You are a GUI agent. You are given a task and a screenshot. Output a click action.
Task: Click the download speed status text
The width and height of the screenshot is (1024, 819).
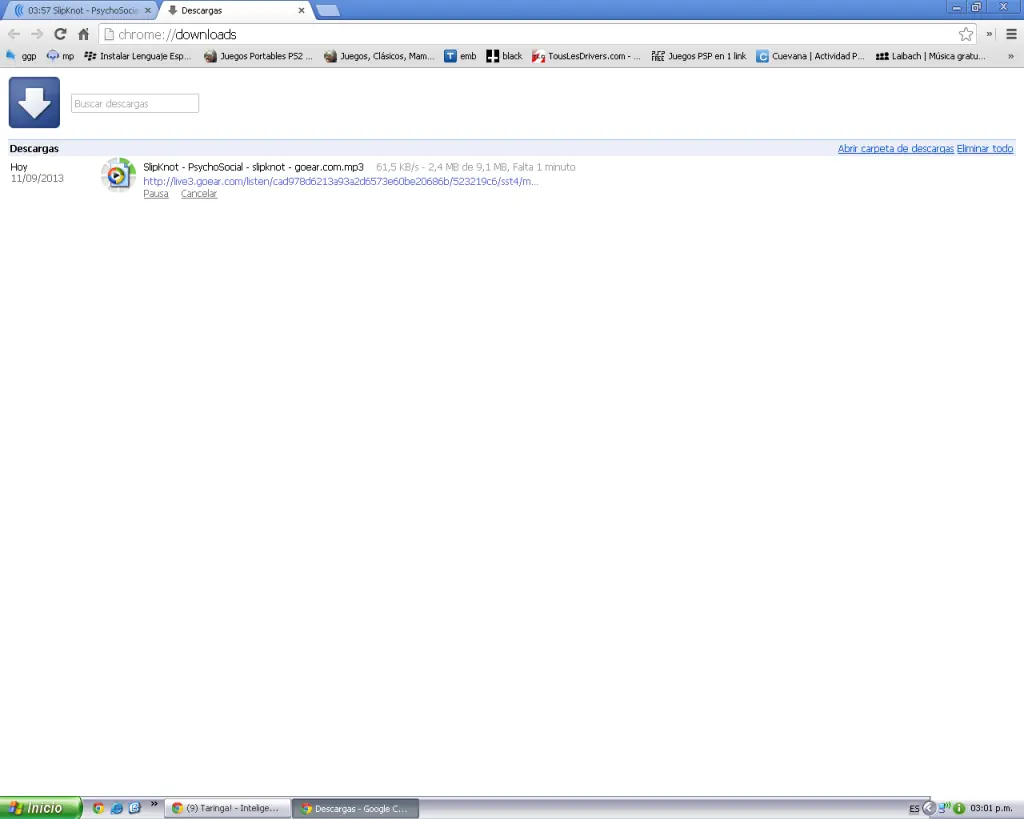click(x=475, y=167)
